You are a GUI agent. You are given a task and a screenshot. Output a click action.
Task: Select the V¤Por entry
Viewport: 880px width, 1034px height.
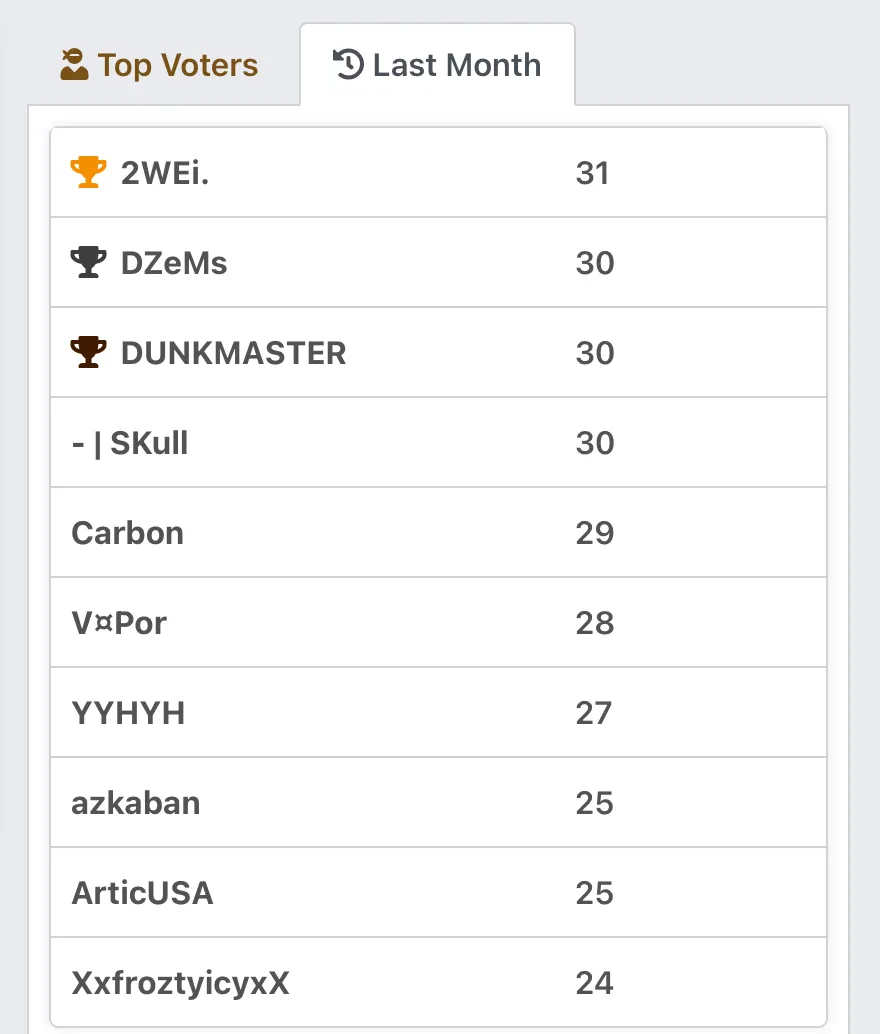click(439, 623)
